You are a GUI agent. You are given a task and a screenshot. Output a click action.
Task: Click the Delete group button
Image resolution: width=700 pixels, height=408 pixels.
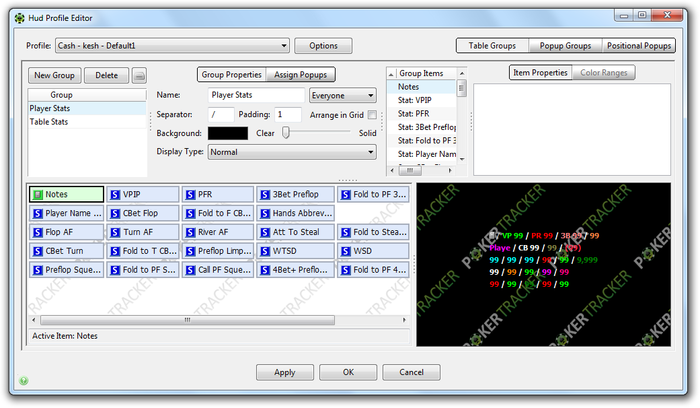tap(107, 75)
